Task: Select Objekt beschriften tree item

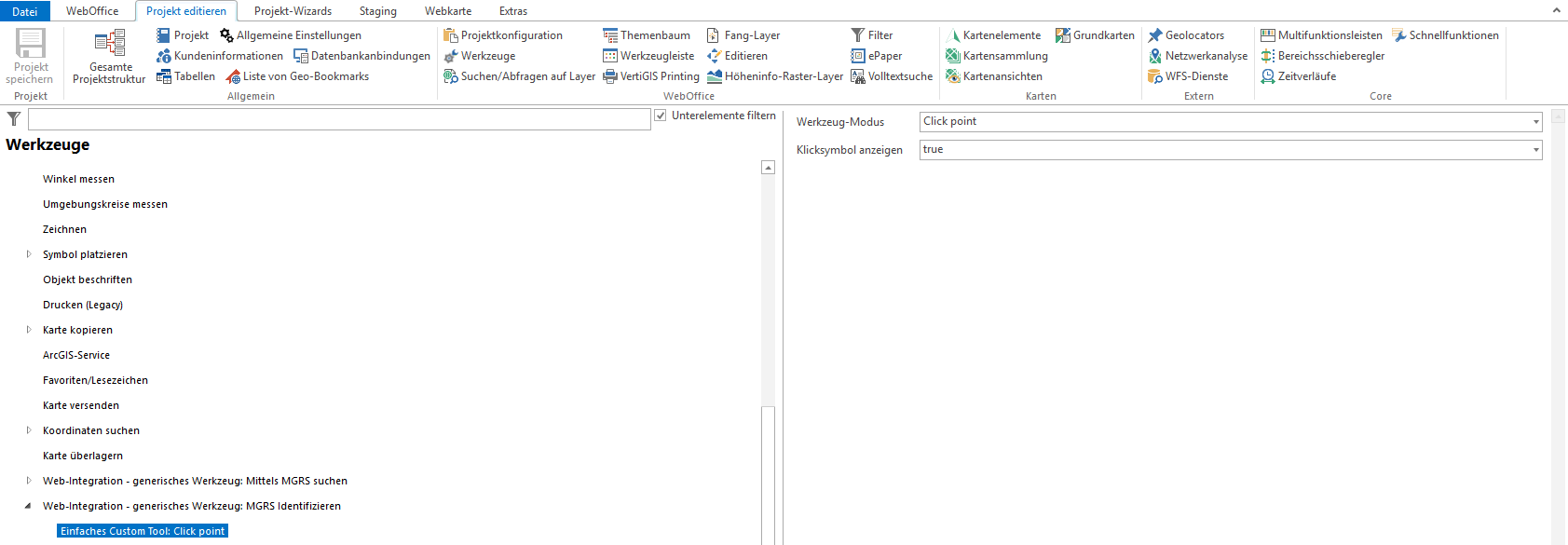Action: pos(88,279)
